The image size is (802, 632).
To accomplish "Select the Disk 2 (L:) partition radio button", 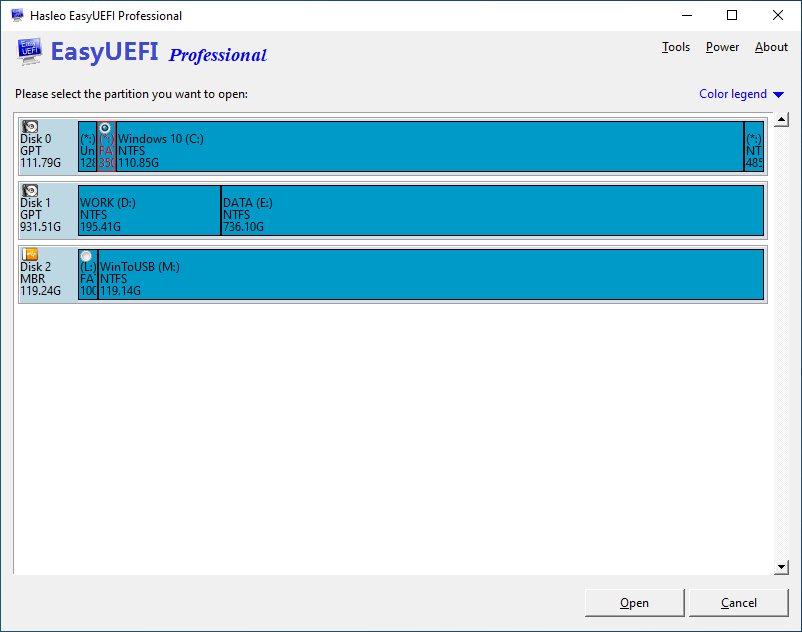I will pyautogui.click(x=86, y=256).
